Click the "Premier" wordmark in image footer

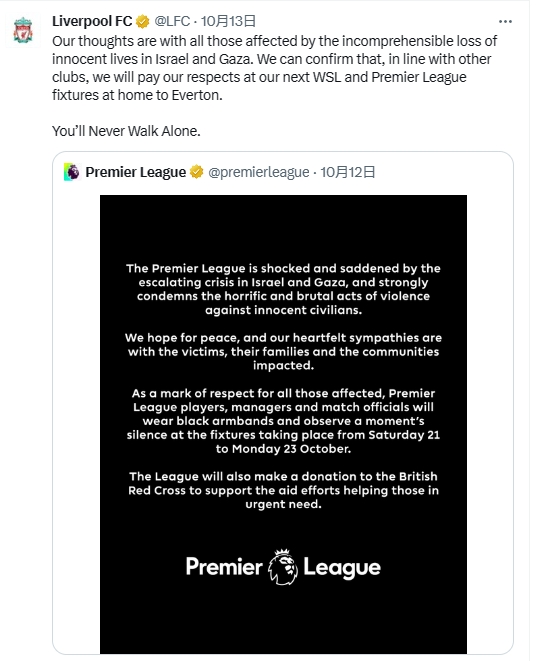[224, 567]
